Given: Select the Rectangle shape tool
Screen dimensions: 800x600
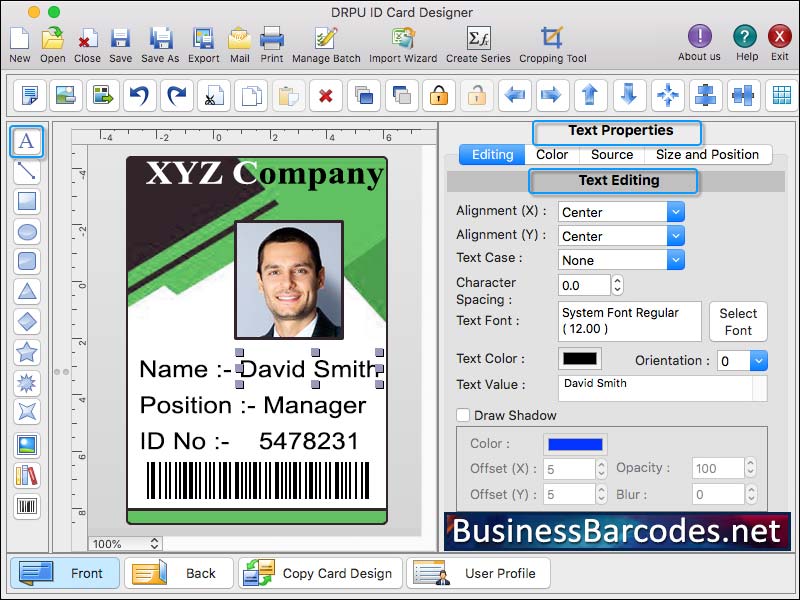Looking at the screenshot, I should click(27, 202).
